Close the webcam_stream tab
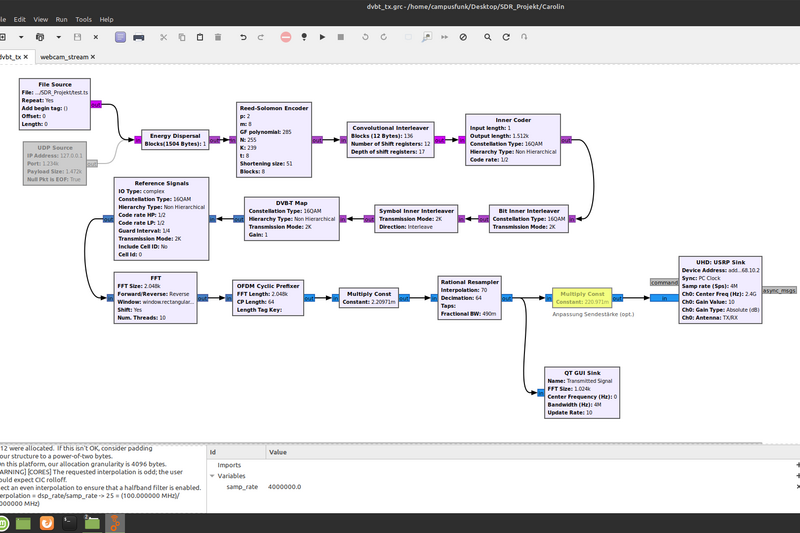The image size is (800, 533). [x=93, y=57]
